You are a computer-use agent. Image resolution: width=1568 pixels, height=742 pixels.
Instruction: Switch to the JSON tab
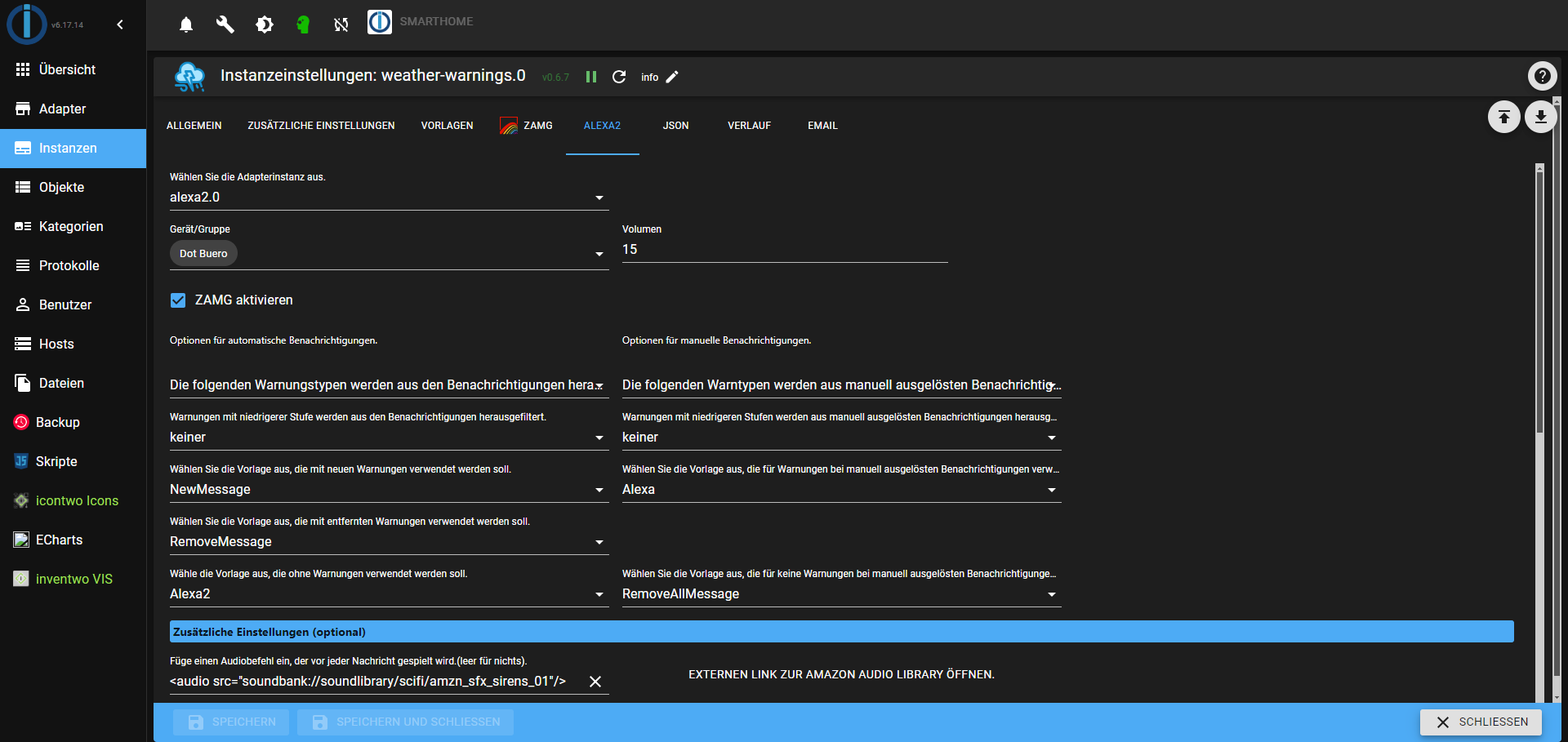(675, 126)
